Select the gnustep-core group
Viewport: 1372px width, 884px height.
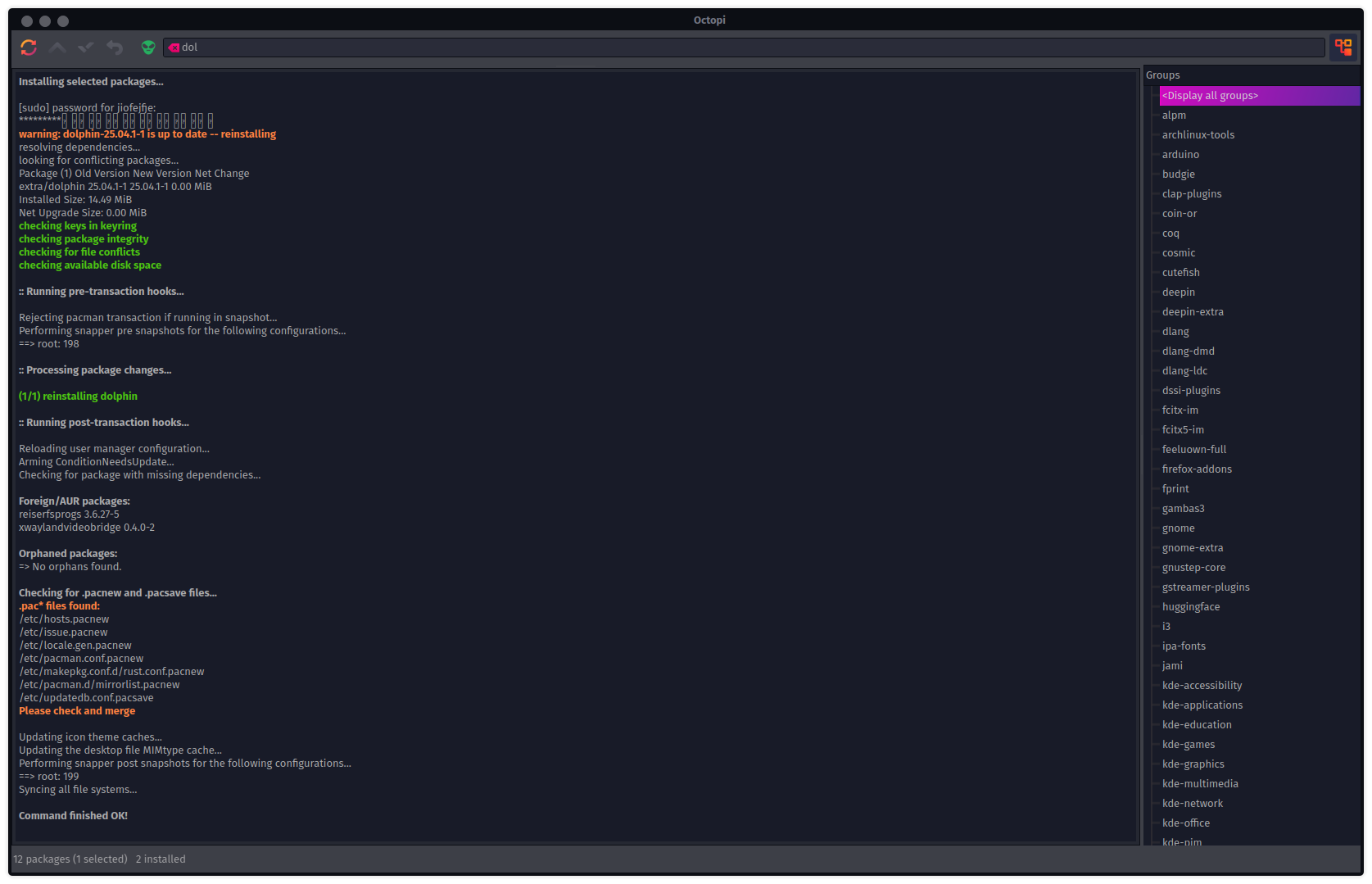(1260, 568)
